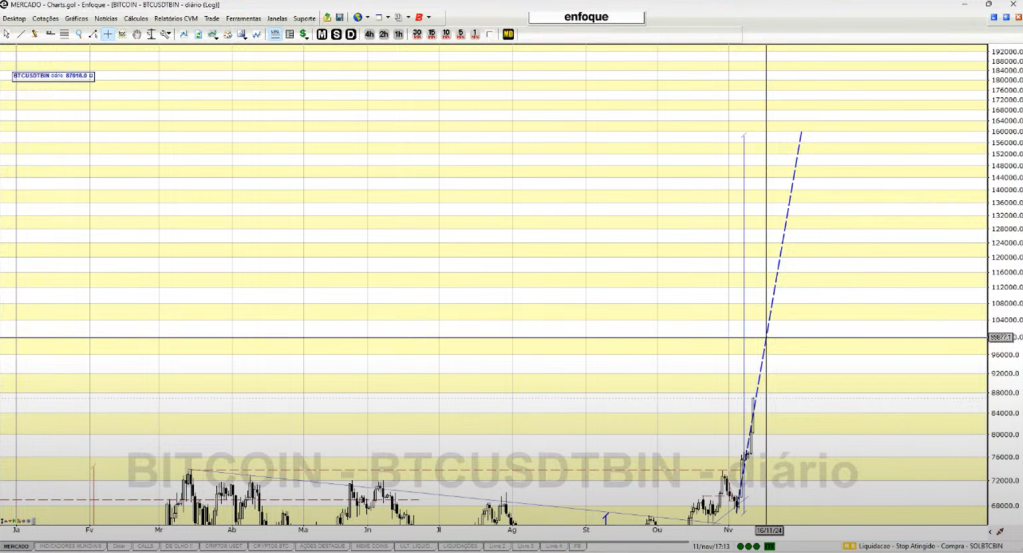
Task: Click the toolbar icon left of the green dollar sign
Action: 290,34
